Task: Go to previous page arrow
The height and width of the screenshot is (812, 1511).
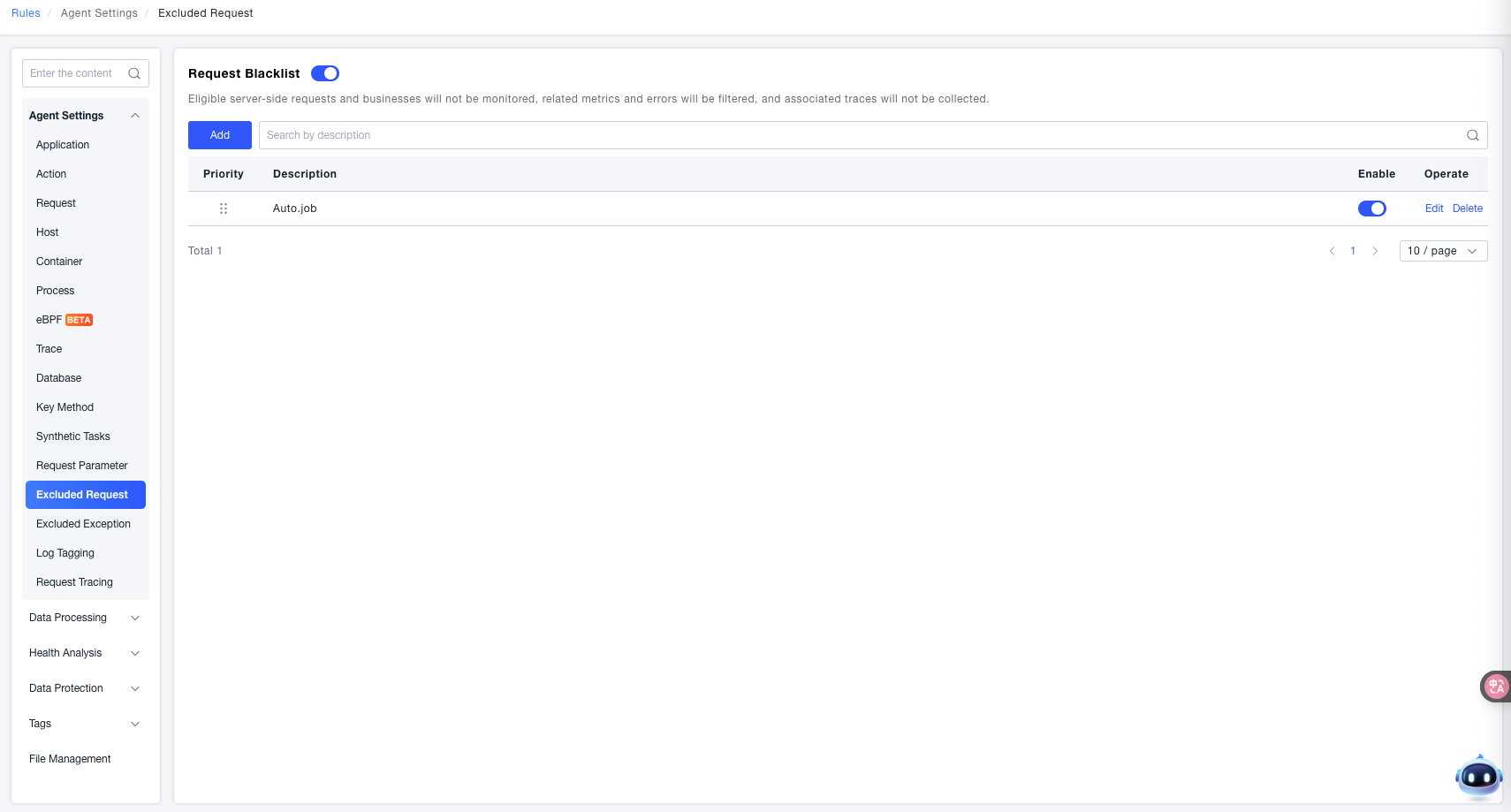Action: pos(1333,251)
